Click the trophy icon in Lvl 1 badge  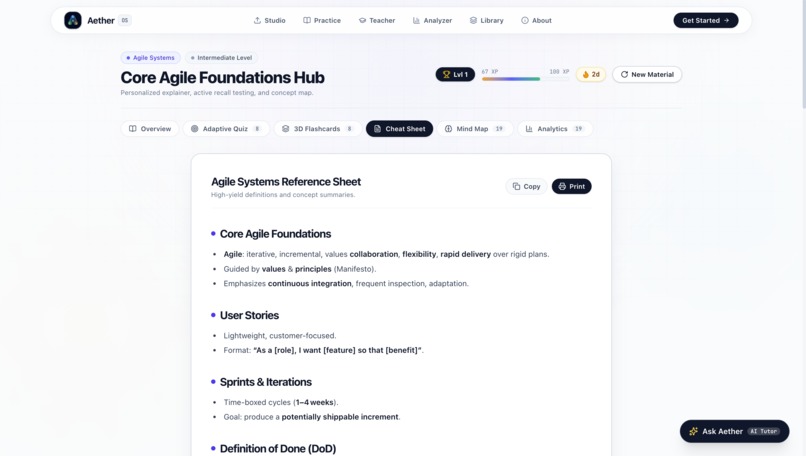(x=446, y=75)
